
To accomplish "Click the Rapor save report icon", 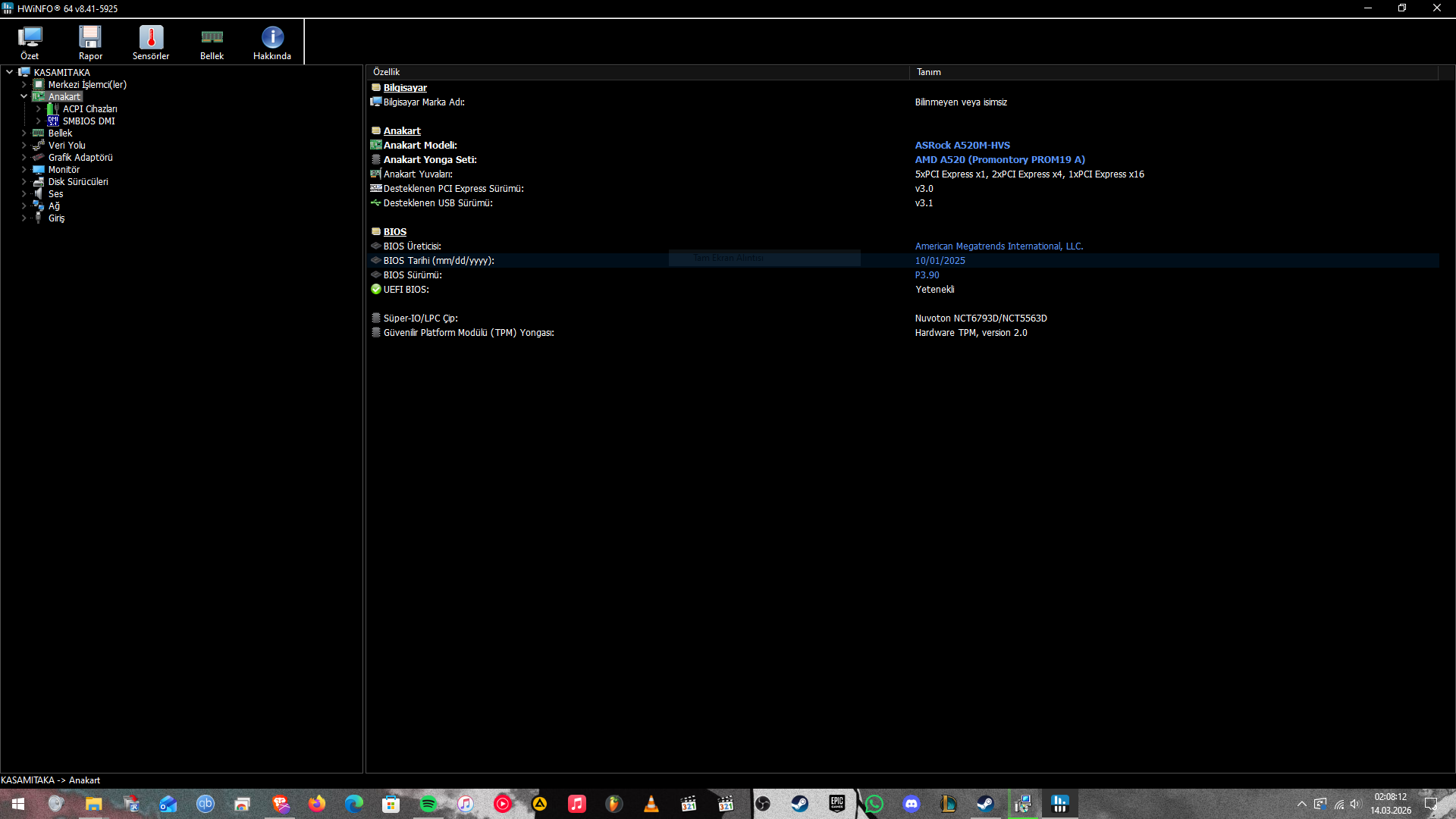I will coord(90,43).
